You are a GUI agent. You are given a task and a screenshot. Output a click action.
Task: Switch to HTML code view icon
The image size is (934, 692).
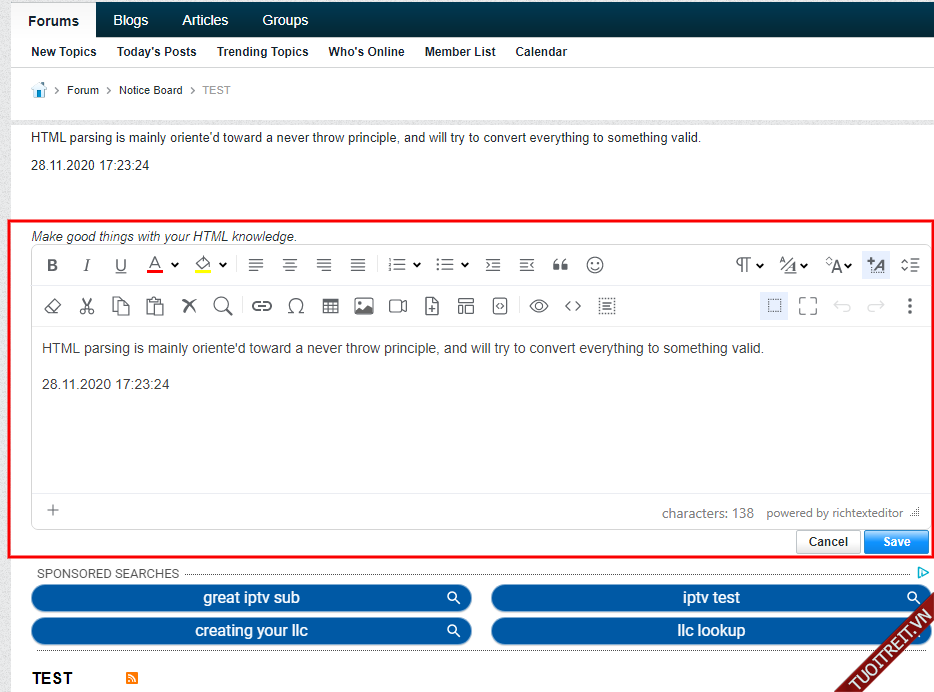click(573, 306)
